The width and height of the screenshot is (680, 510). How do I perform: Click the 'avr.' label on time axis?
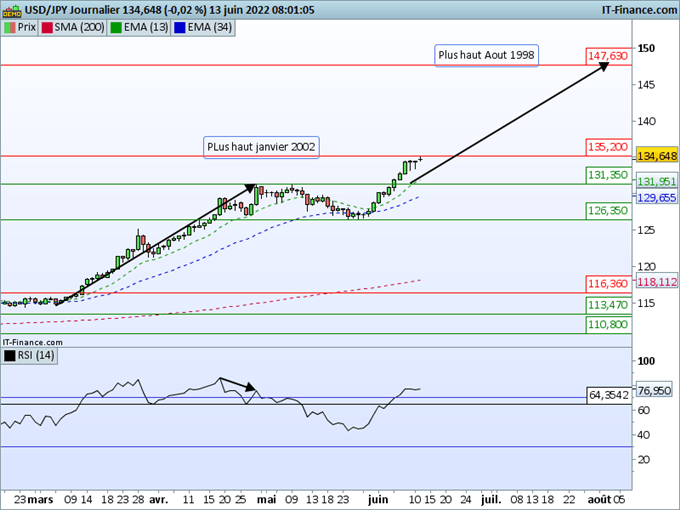click(158, 500)
